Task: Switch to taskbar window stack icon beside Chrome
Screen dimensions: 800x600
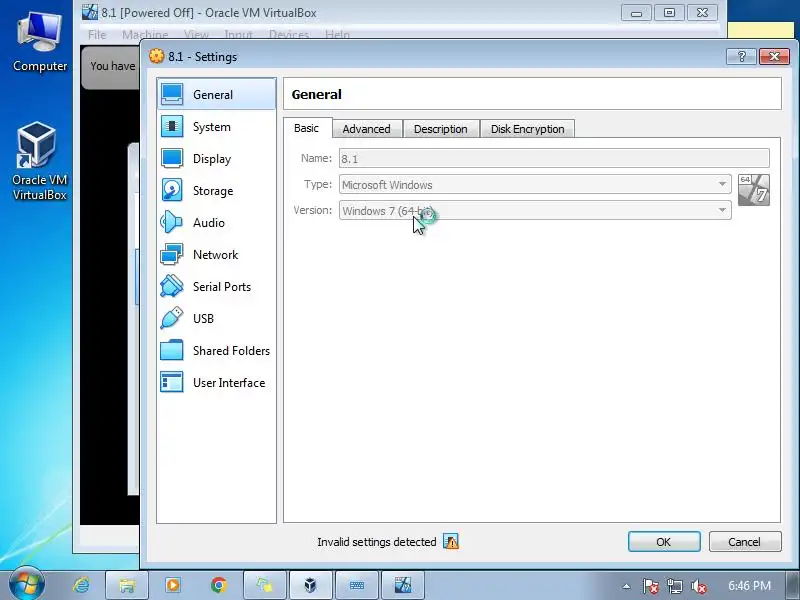Action: [264, 585]
